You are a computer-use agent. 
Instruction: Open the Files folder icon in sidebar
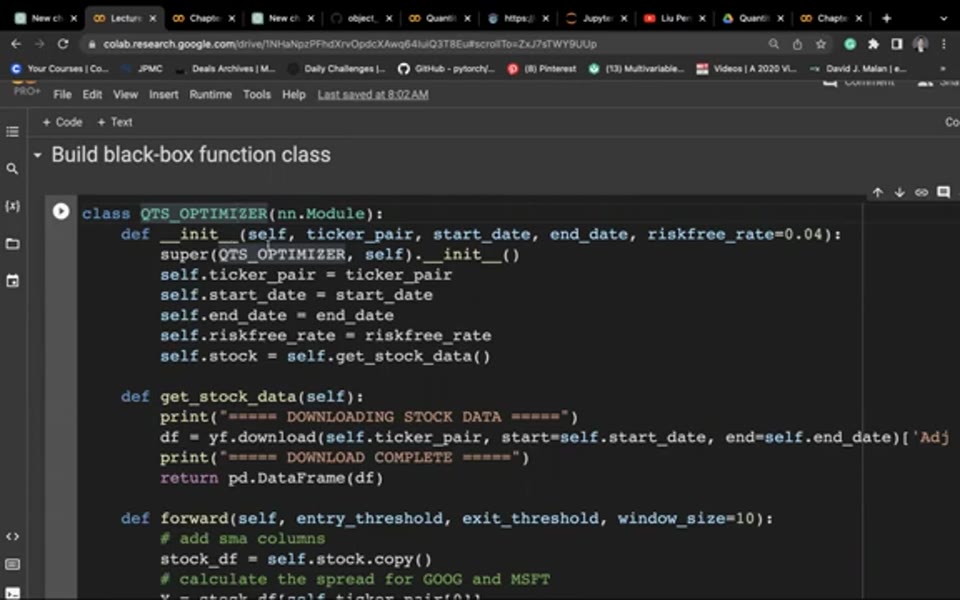click(12, 244)
